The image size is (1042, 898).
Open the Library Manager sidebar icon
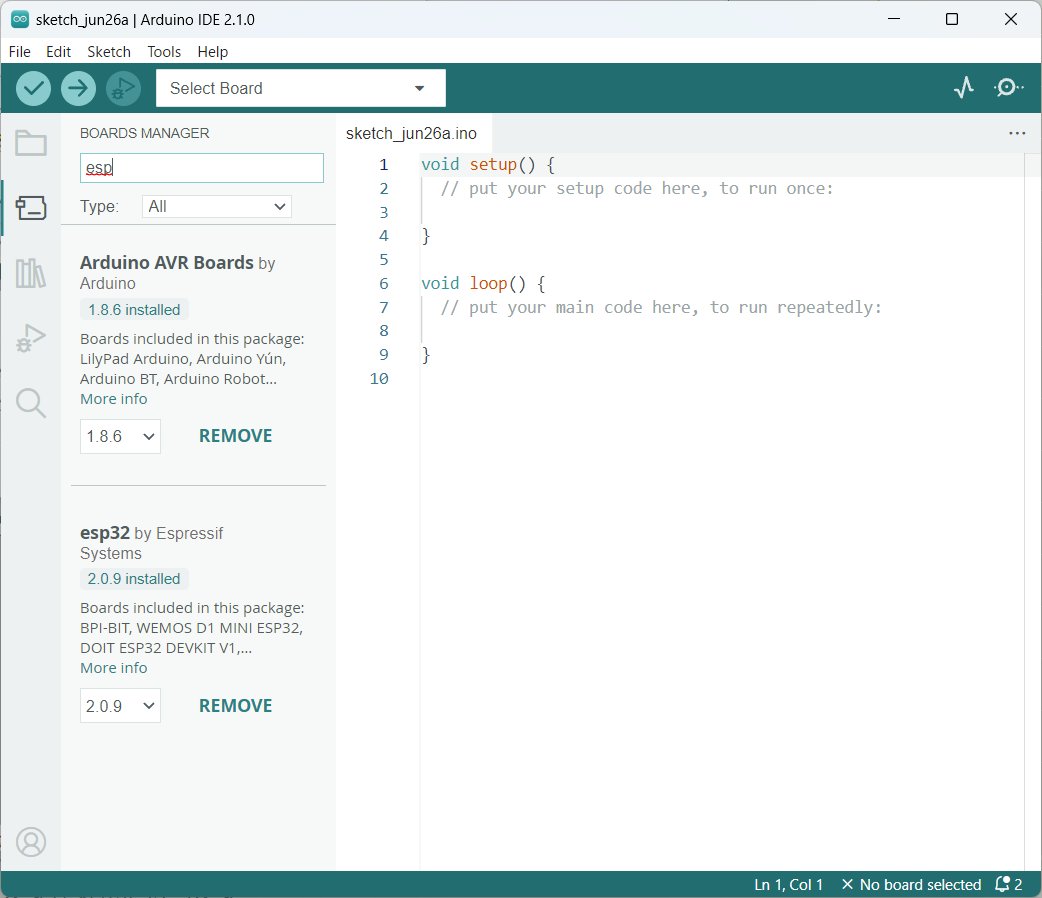pyautogui.click(x=31, y=273)
